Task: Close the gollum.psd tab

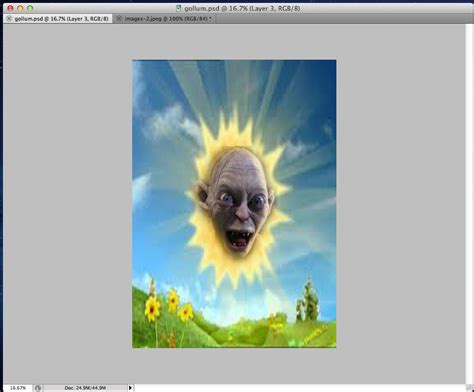Action: [x=9, y=19]
